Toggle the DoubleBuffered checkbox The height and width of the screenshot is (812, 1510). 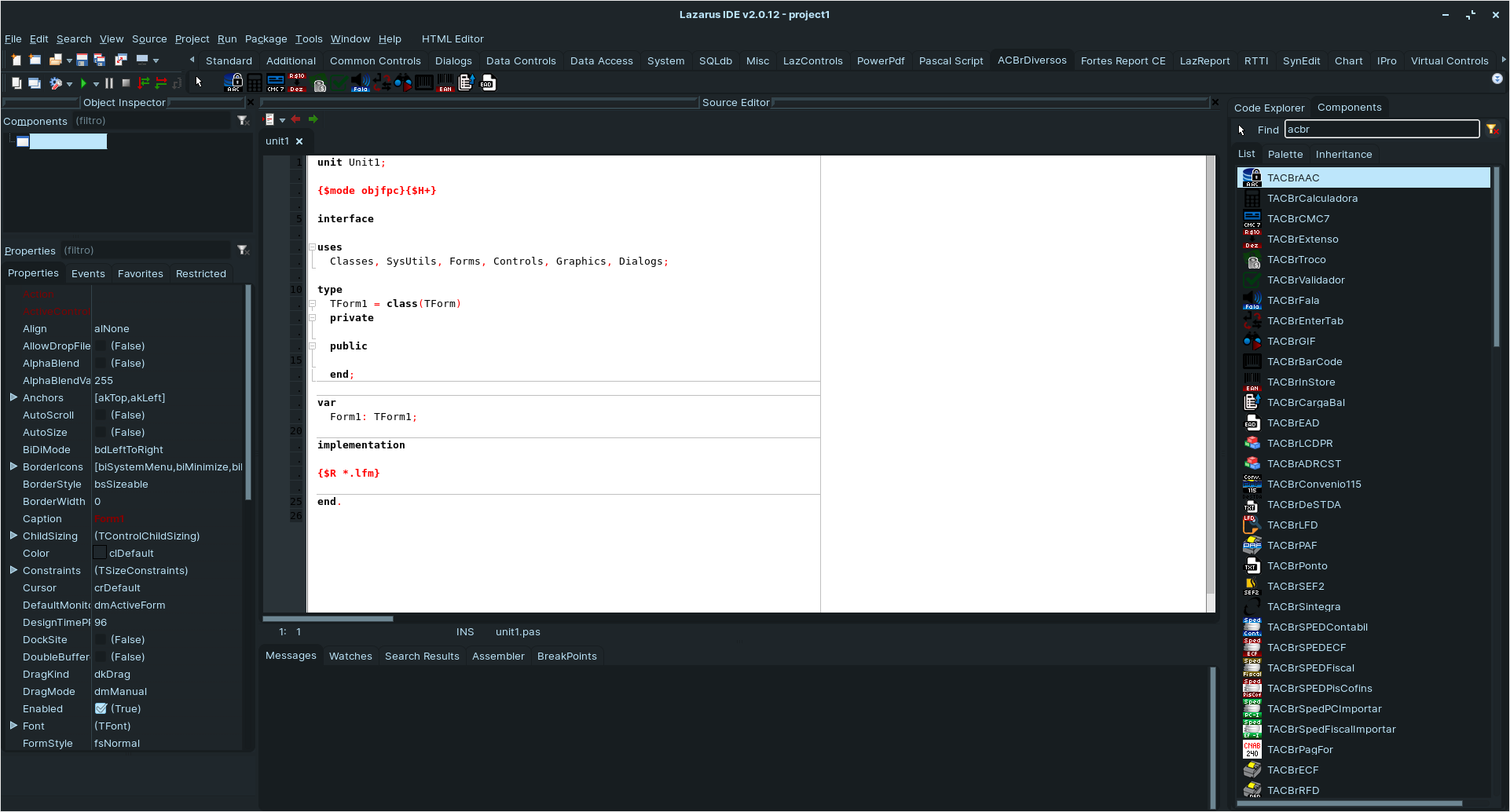tap(101, 657)
